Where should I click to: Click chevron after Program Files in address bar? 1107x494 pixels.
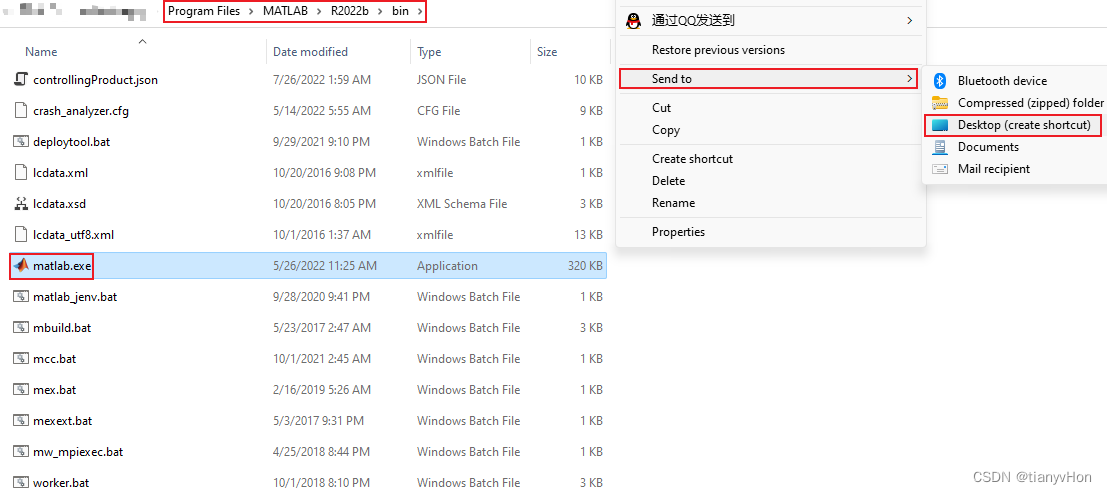coord(251,12)
